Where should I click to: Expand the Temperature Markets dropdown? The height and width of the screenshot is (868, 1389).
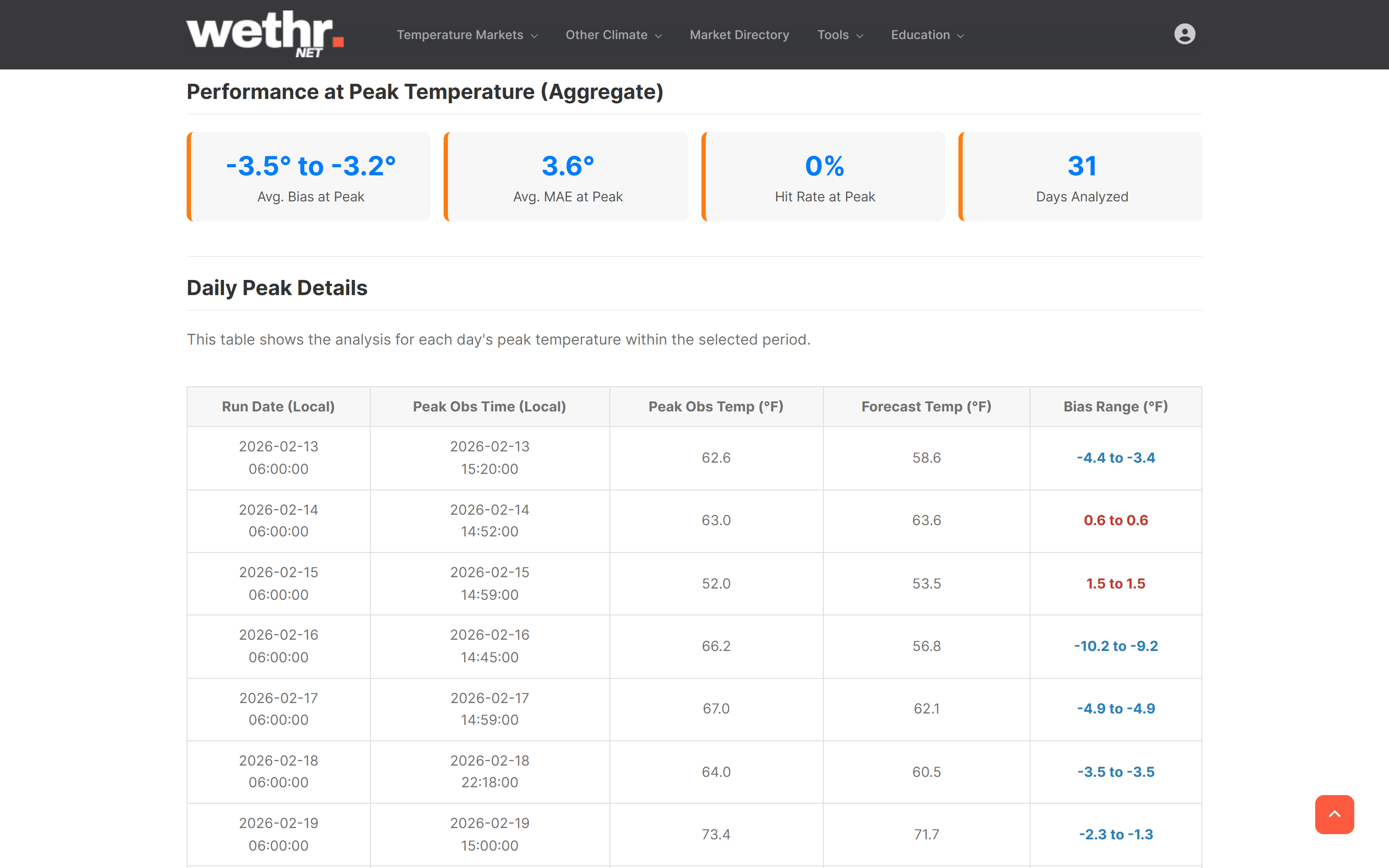tap(467, 35)
